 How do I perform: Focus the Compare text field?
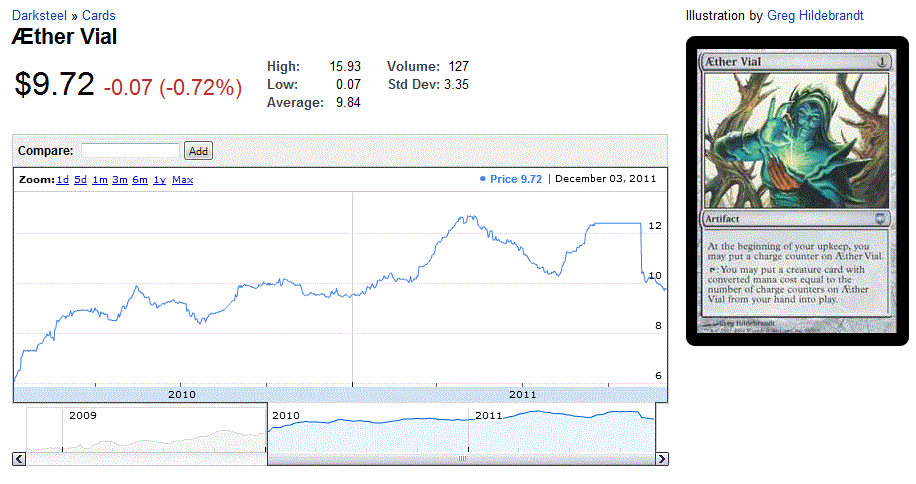(130, 151)
